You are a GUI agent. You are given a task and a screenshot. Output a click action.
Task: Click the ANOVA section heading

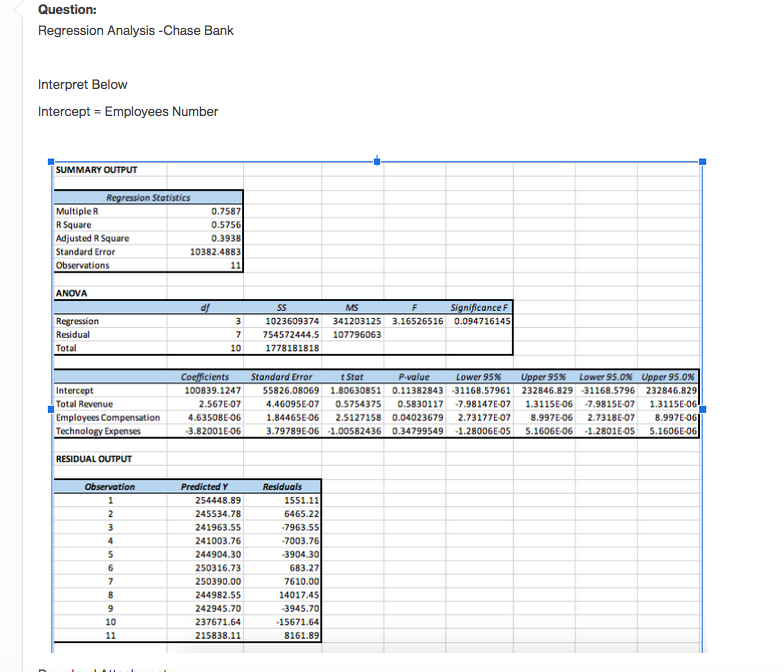point(72,293)
